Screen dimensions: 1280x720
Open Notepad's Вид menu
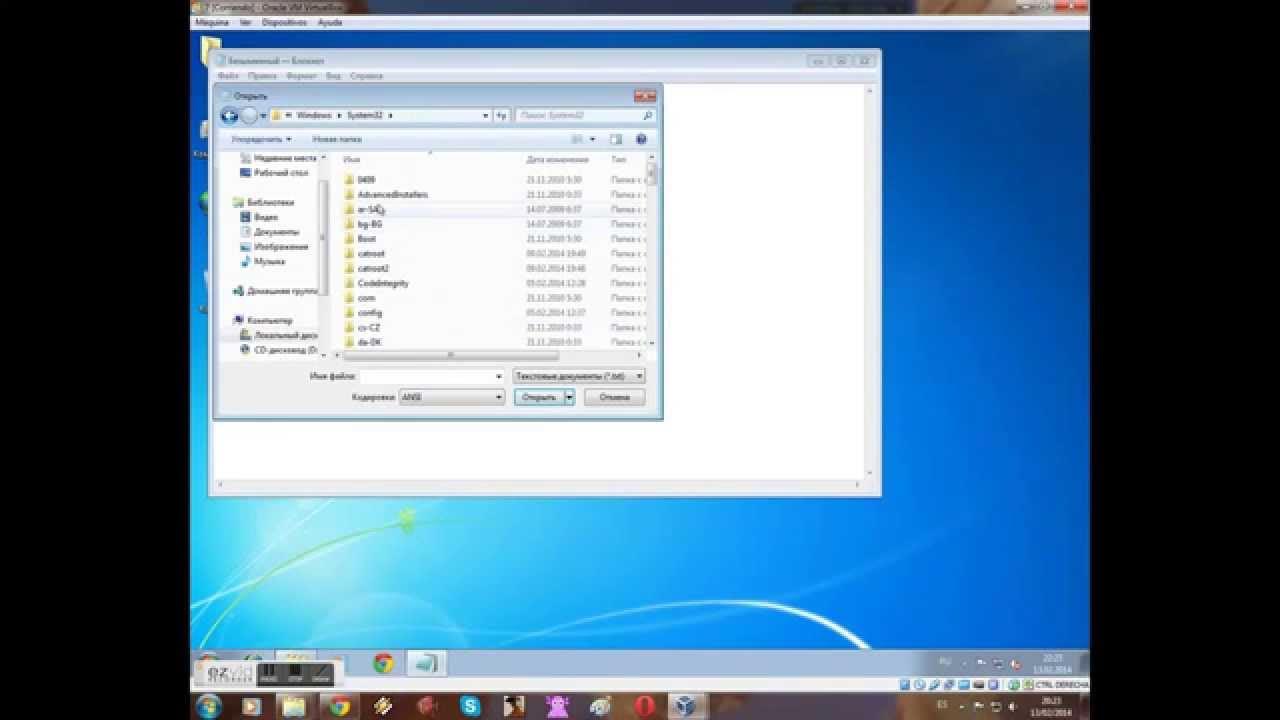[x=334, y=76]
